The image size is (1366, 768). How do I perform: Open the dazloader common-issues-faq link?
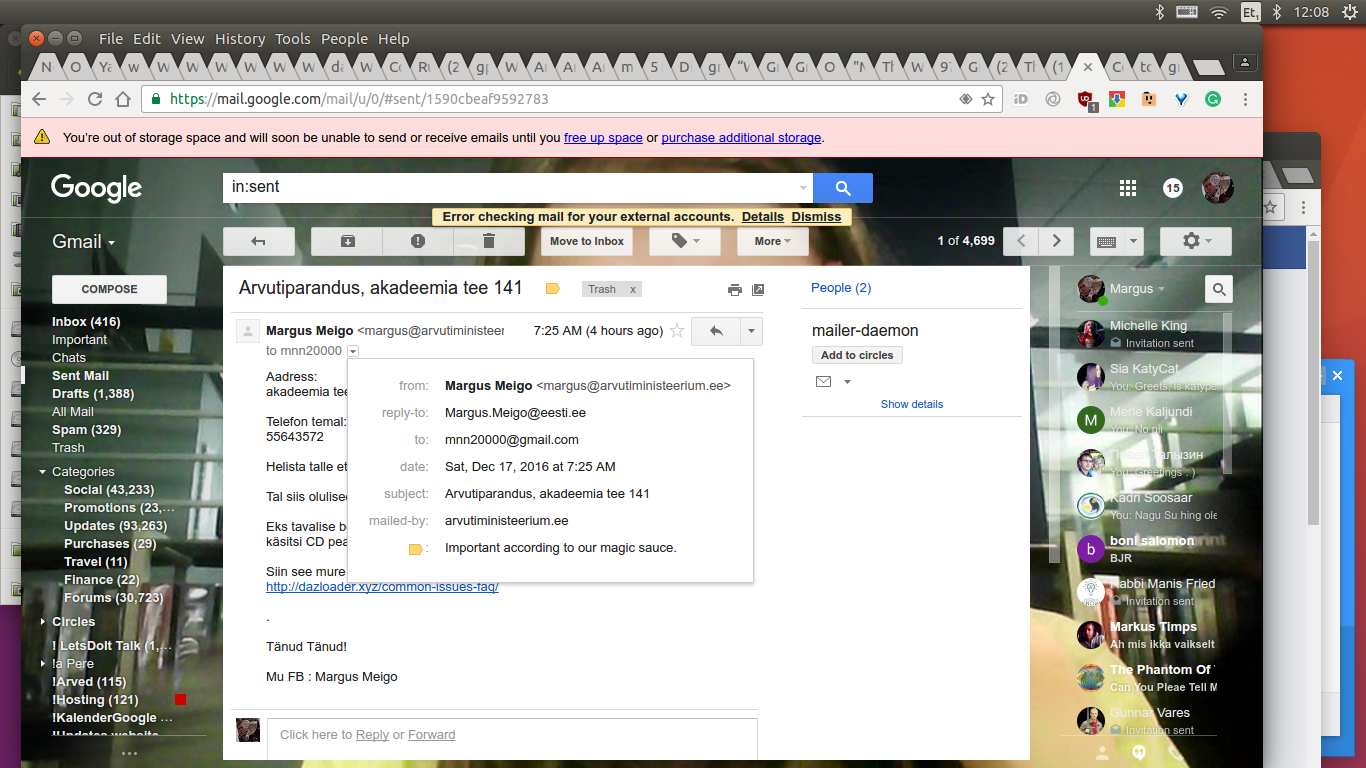click(x=382, y=587)
